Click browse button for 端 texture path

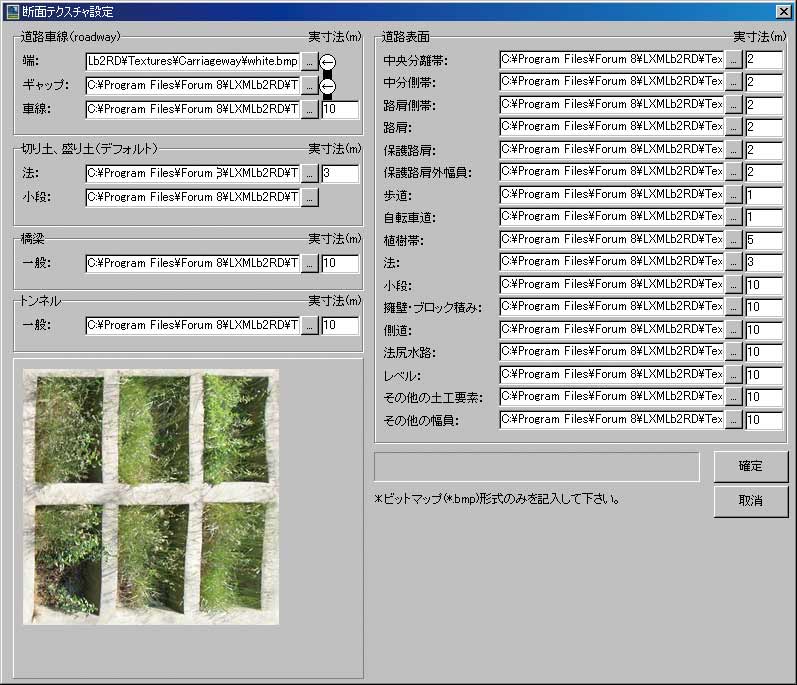coord(310,61)
